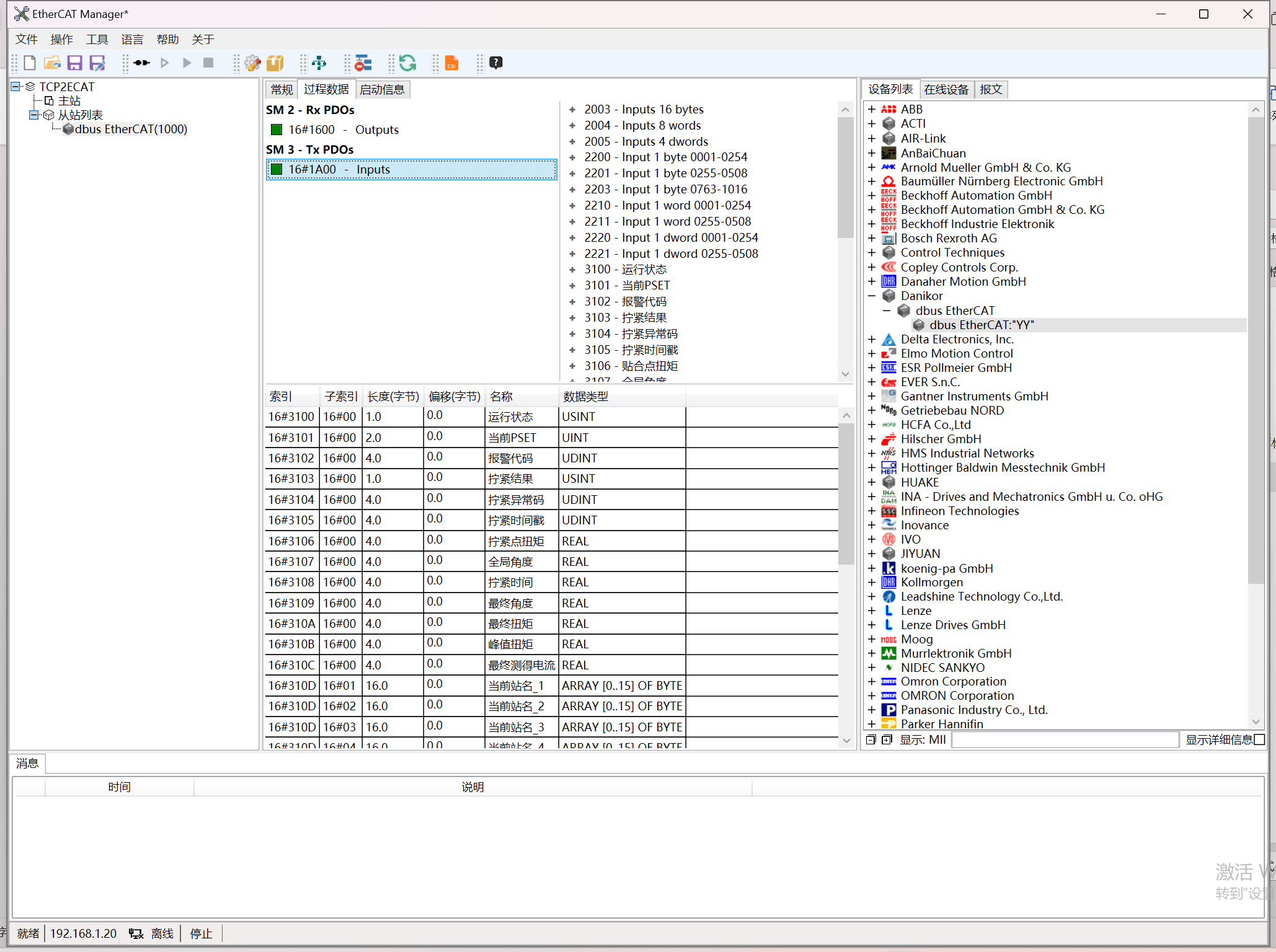Click the PDO table vertical scrollbar thumb
Screen dimensions: 1276x952
click(846, 493)
